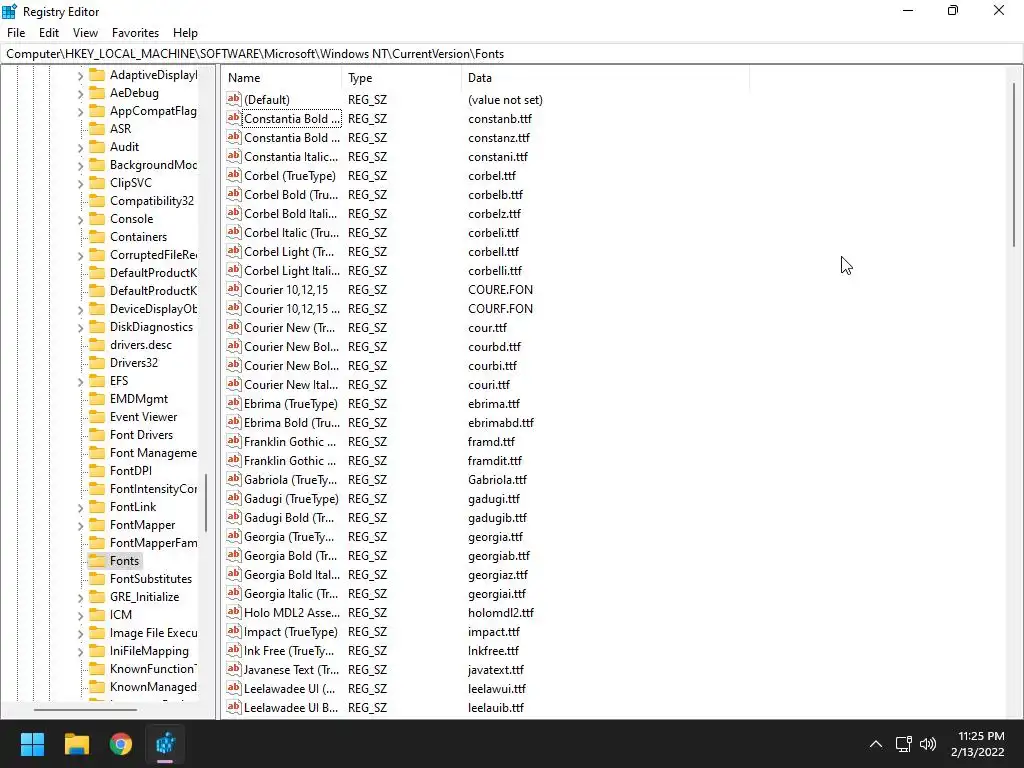This screenshot has height=768, width=1024.
Task: Open the volume speaker tray icon
Action: point(927,744)
